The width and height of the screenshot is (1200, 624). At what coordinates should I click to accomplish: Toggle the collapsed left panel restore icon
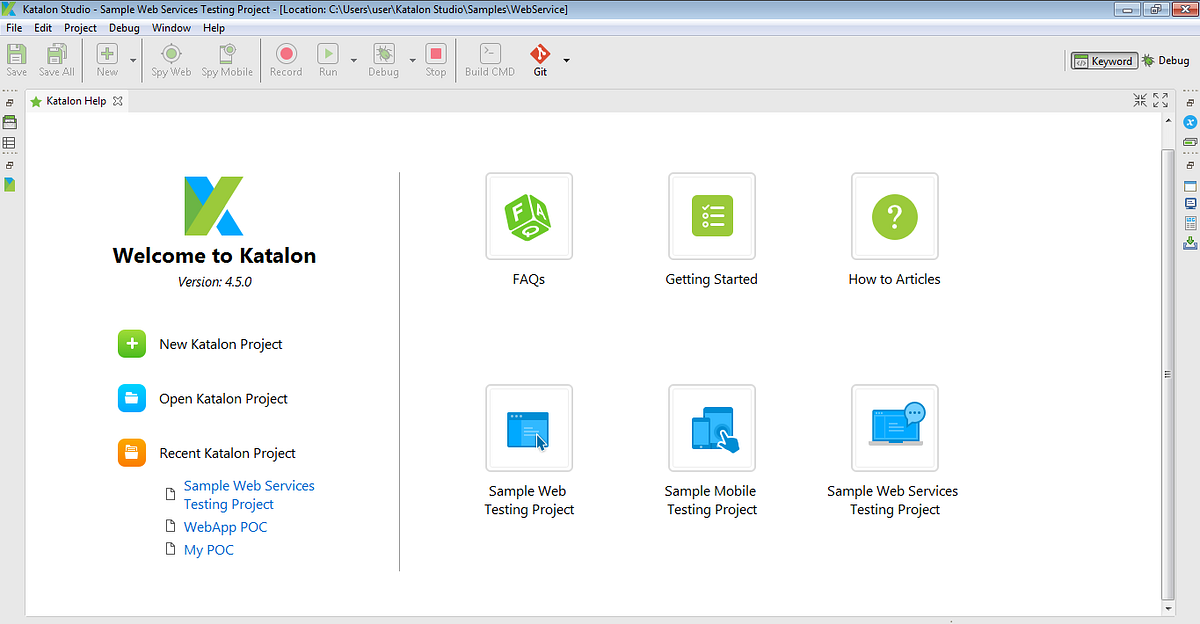pos(8,100)
